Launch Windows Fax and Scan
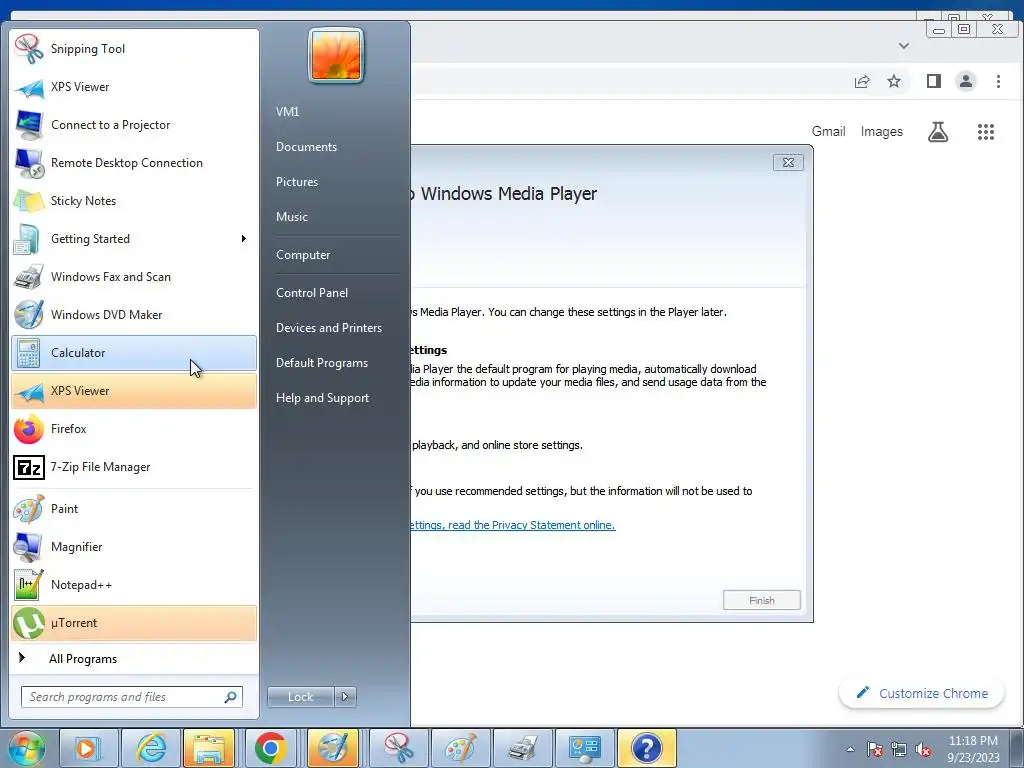Screen dimensions: 1024x768 pyautogui.click(x=134, y=276)
